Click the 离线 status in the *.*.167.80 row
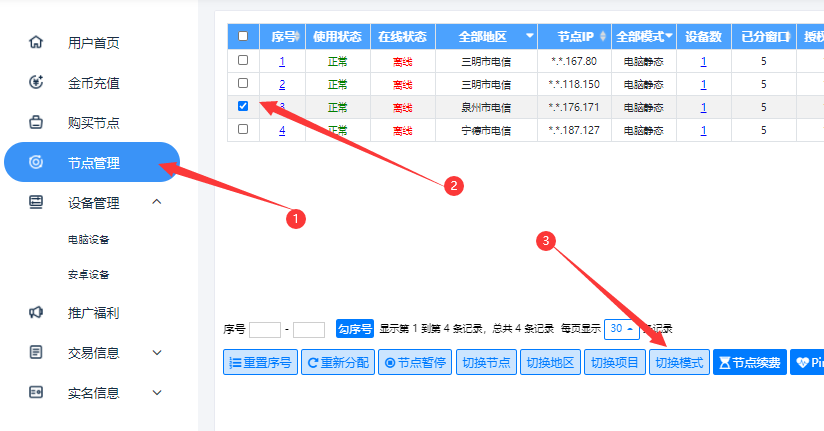The height and width of the screenshot is (431, 824). 403,62
